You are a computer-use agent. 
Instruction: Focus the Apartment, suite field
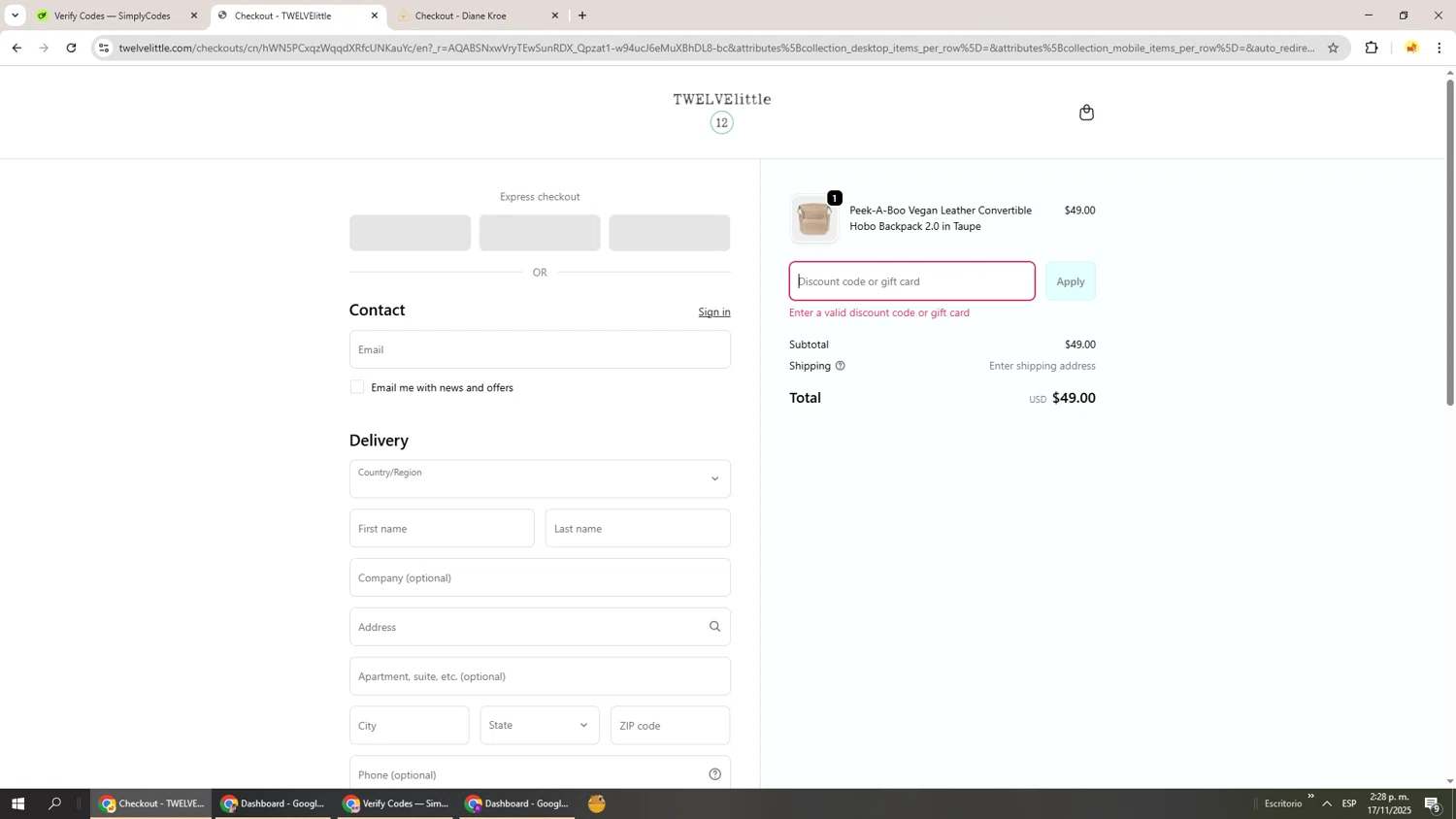click(540, 676)
